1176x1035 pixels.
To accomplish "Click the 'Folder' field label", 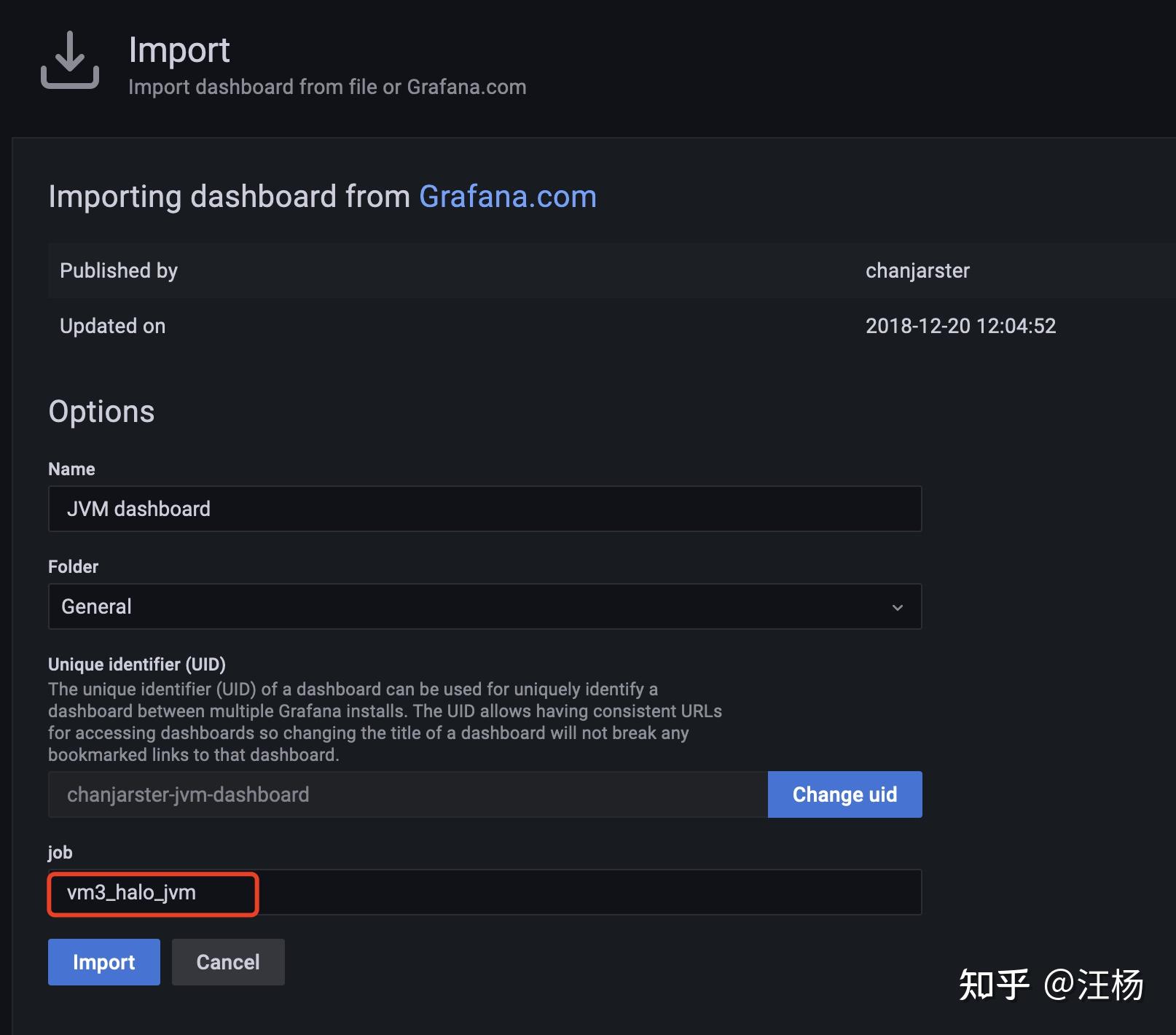I will pos(73,566).
